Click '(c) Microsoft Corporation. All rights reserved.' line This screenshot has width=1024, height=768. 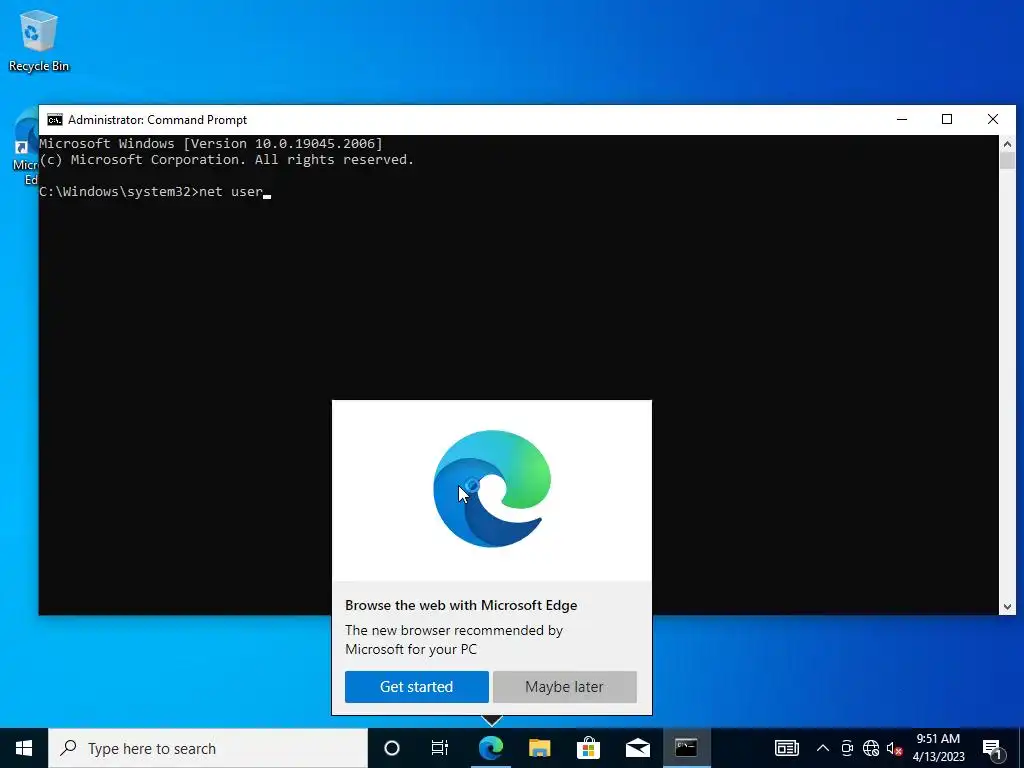227,160
